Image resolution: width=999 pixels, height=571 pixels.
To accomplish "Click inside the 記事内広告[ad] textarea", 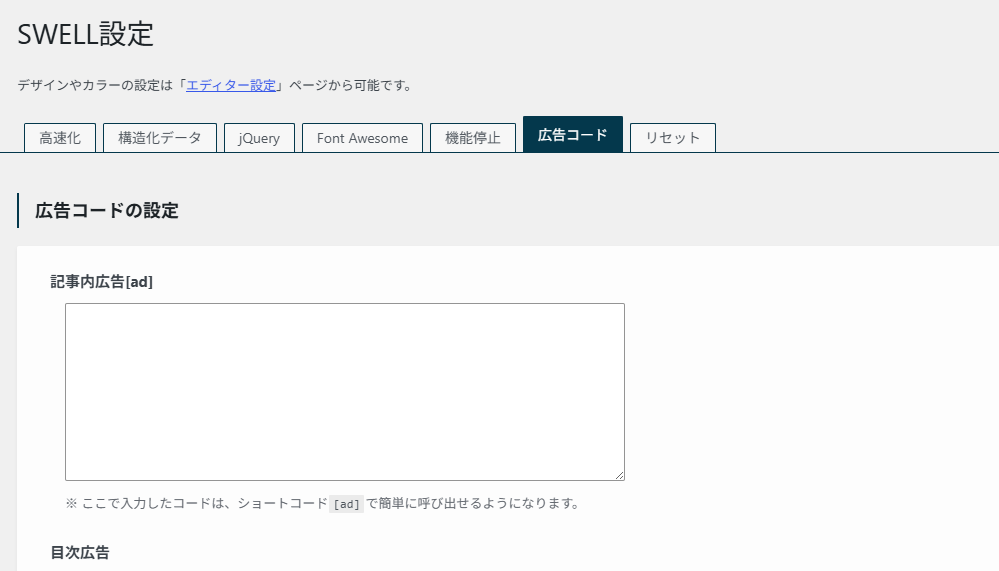I will [x=345, y=392].
